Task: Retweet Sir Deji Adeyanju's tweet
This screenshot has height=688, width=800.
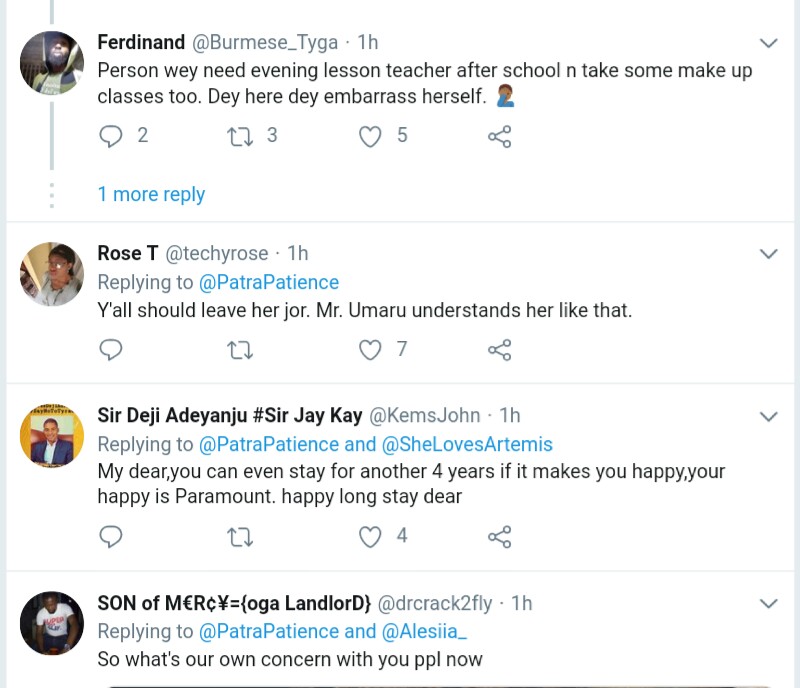Action: coord(240,537)
